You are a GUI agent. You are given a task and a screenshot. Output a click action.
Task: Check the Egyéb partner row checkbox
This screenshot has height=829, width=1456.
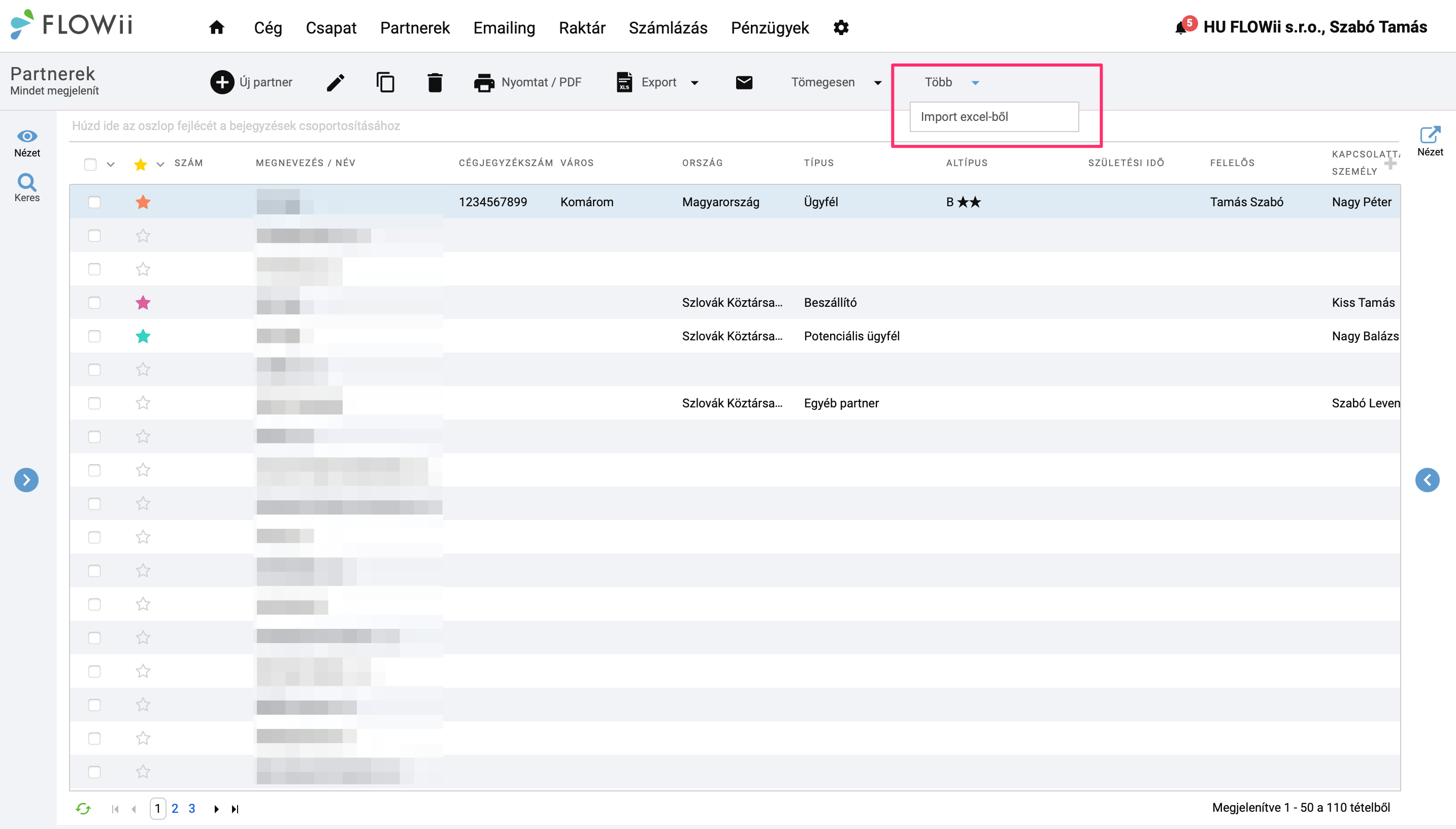tap(94, 403)
